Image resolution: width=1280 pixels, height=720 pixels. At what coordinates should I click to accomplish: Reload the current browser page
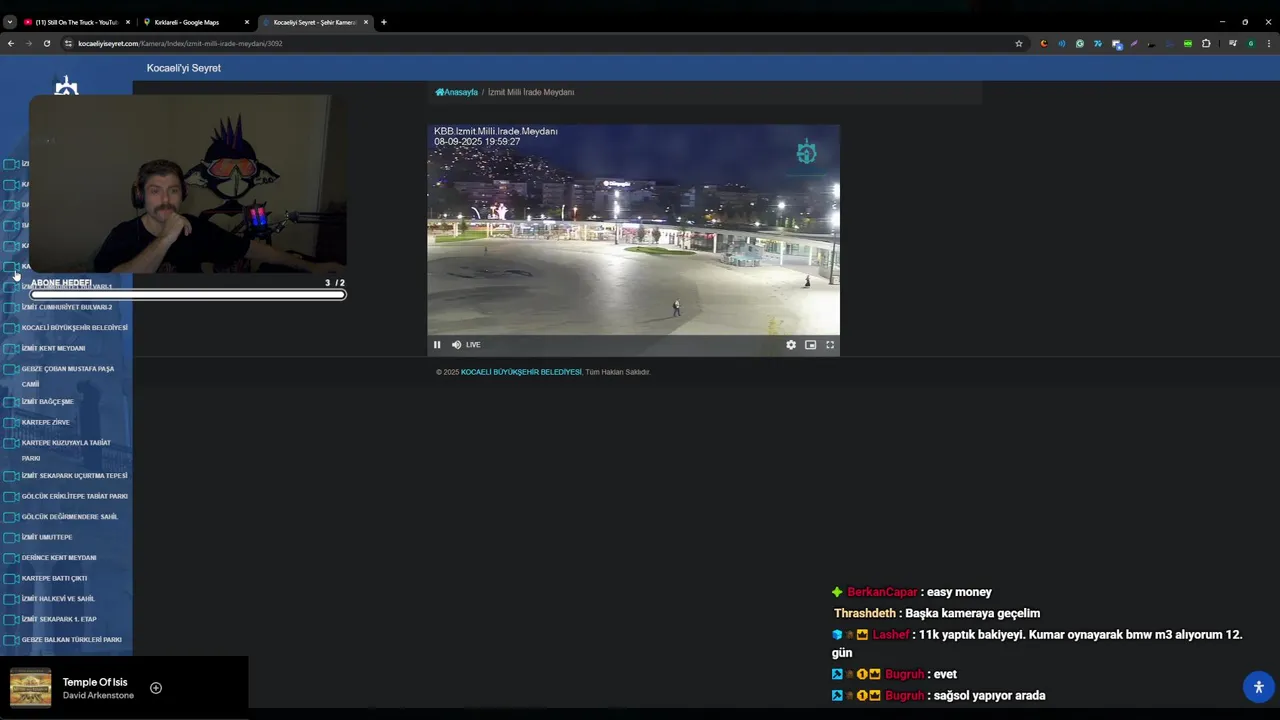pyautogui.click(x=46, y=44)
